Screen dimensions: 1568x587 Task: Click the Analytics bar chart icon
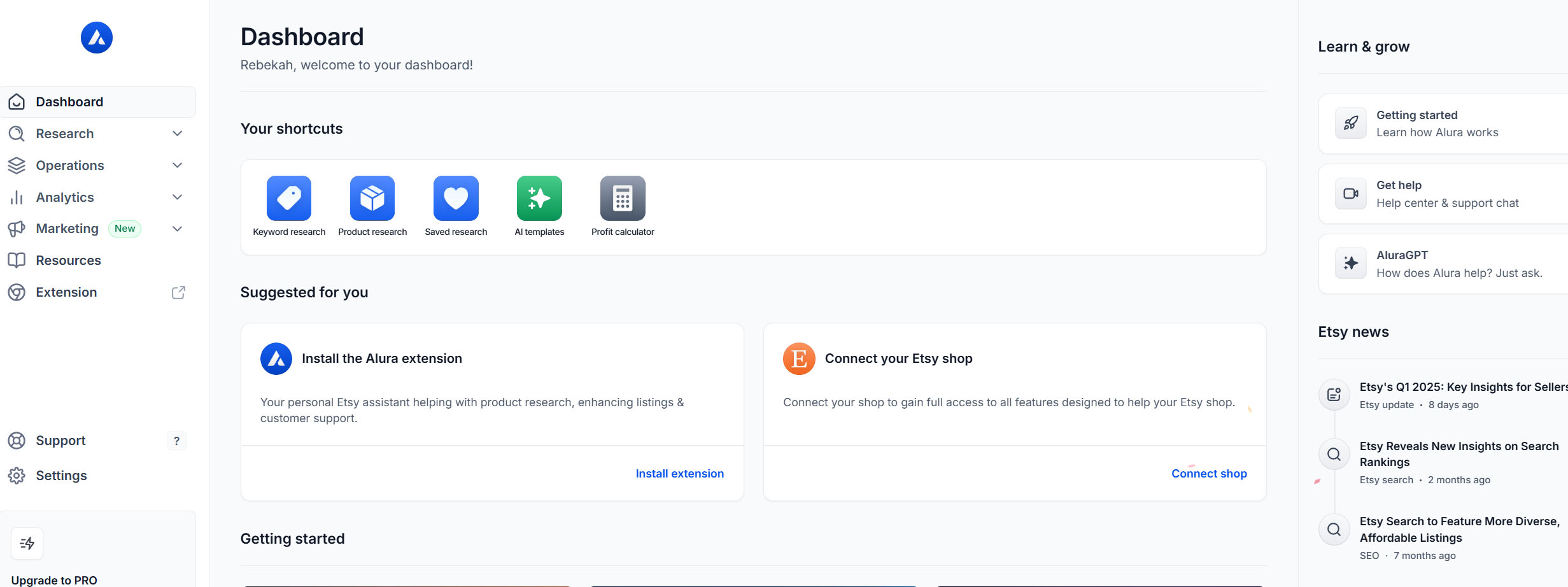[x=17, y=197]
